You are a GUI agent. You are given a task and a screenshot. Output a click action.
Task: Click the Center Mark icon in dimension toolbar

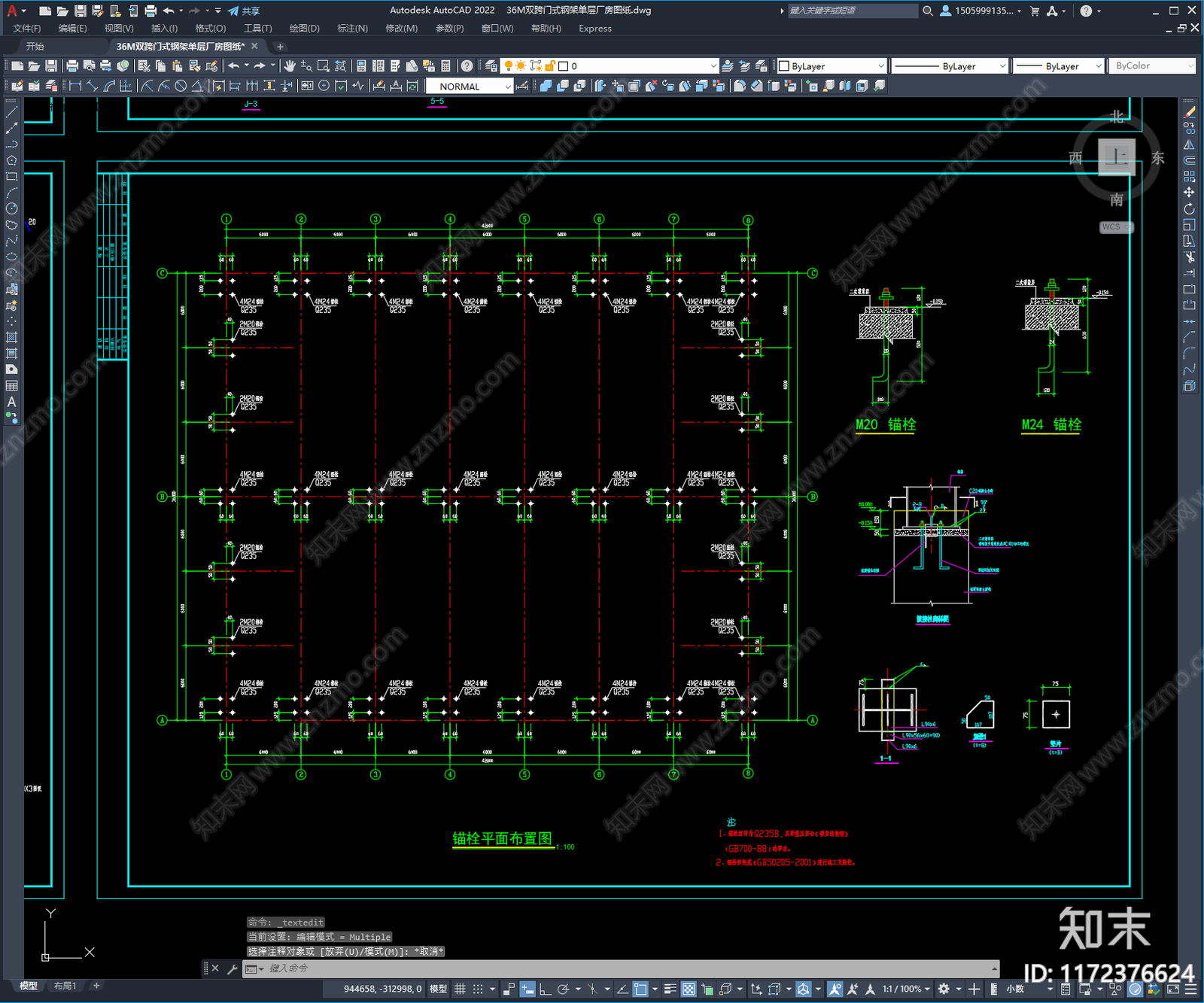click(x=324, y=86)
